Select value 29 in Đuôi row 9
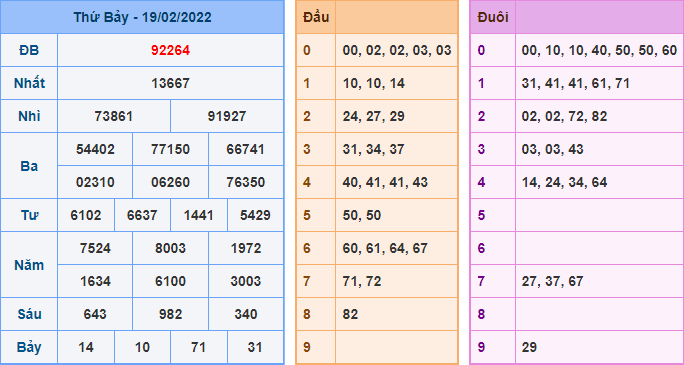 529,348
